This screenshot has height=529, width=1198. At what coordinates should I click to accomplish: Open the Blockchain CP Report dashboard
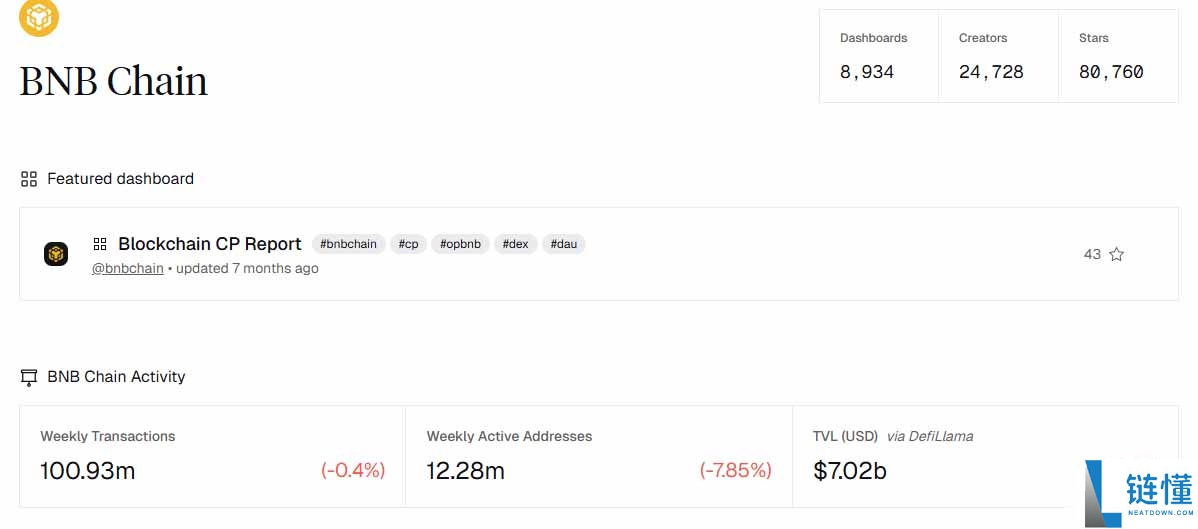210,244
